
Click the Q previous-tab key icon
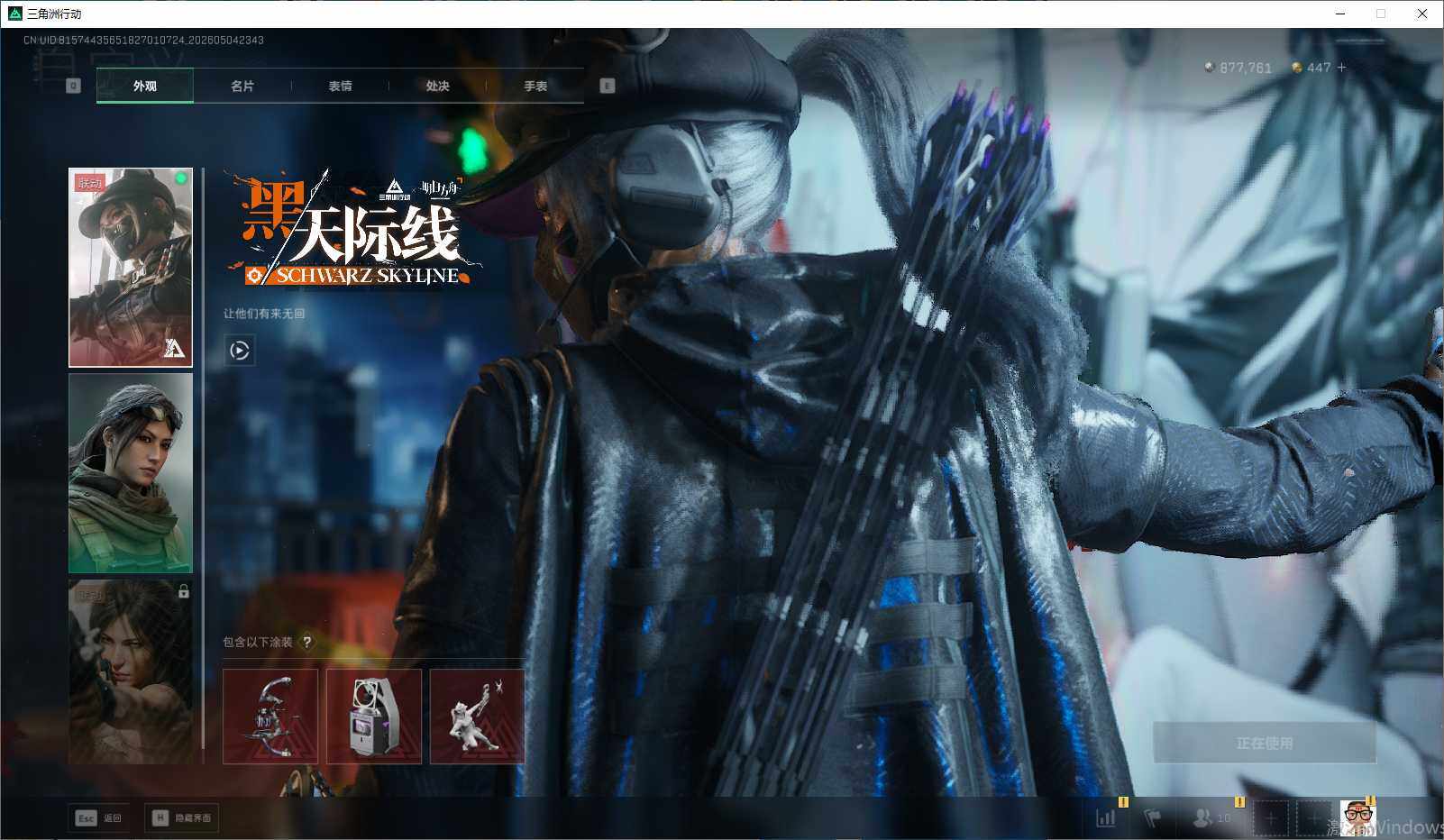[74, 86]
